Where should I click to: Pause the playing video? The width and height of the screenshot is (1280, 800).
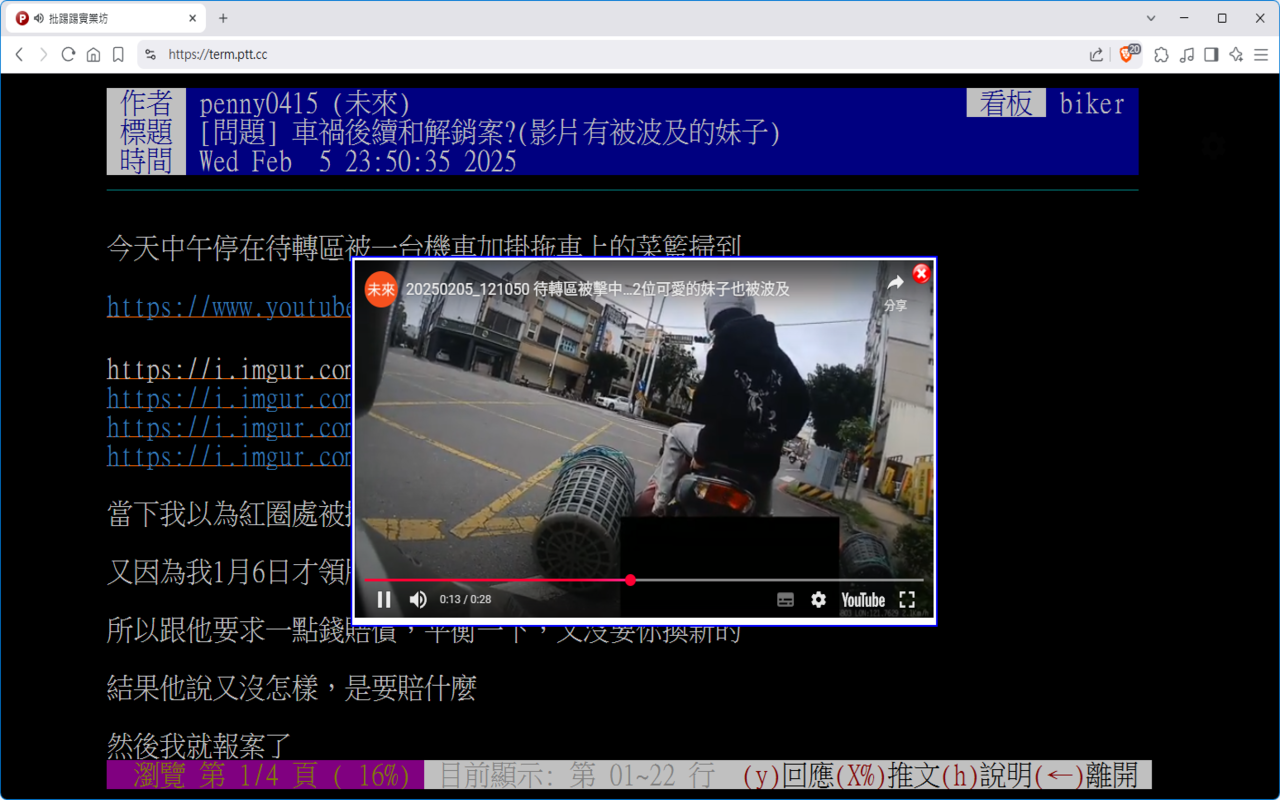pyautogui.click(x=384, y=599)
